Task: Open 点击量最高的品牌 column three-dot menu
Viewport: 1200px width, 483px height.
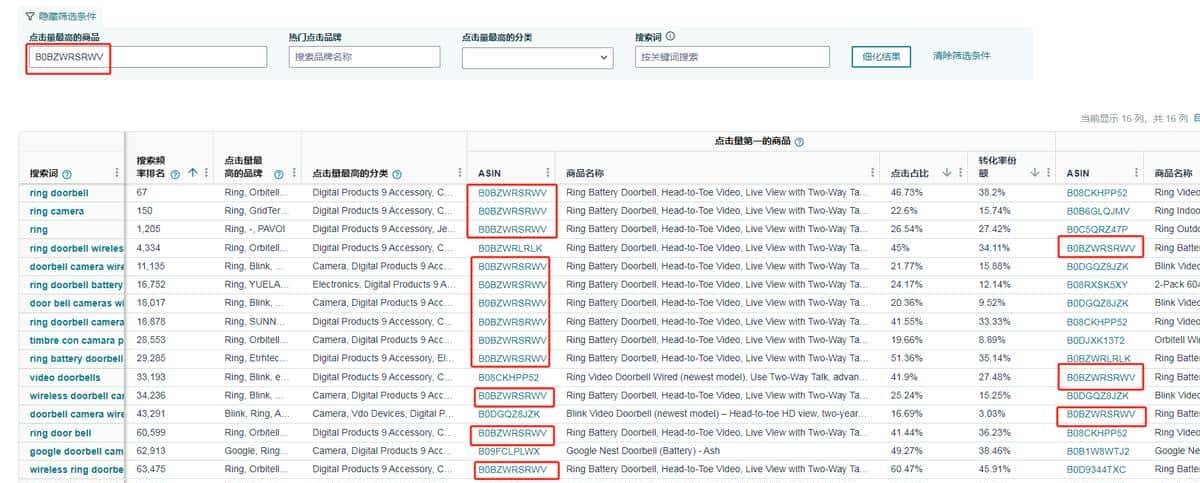Action: 293,173
